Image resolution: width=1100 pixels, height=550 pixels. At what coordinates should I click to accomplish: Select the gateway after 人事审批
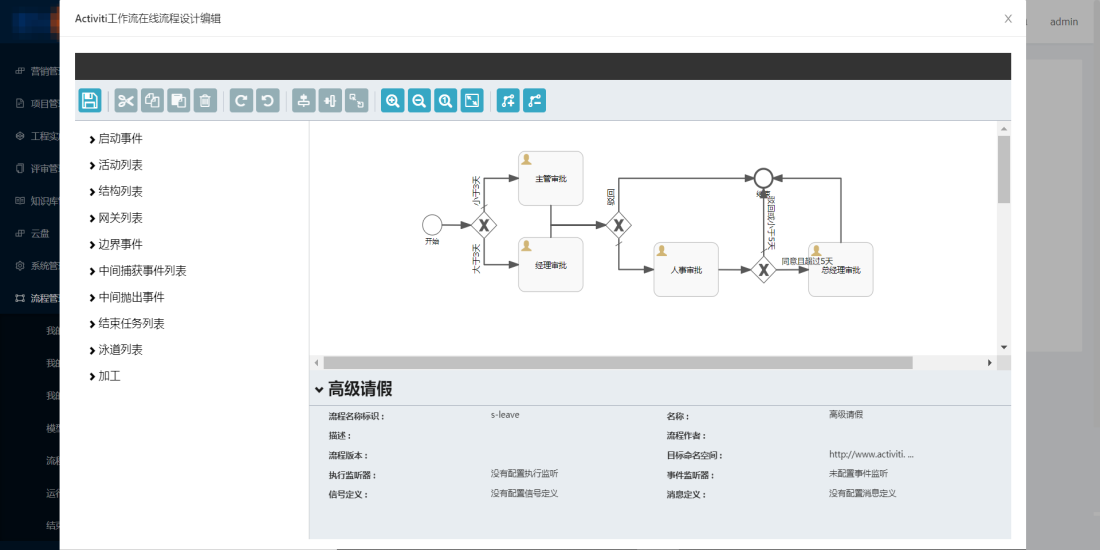[763, 269]
